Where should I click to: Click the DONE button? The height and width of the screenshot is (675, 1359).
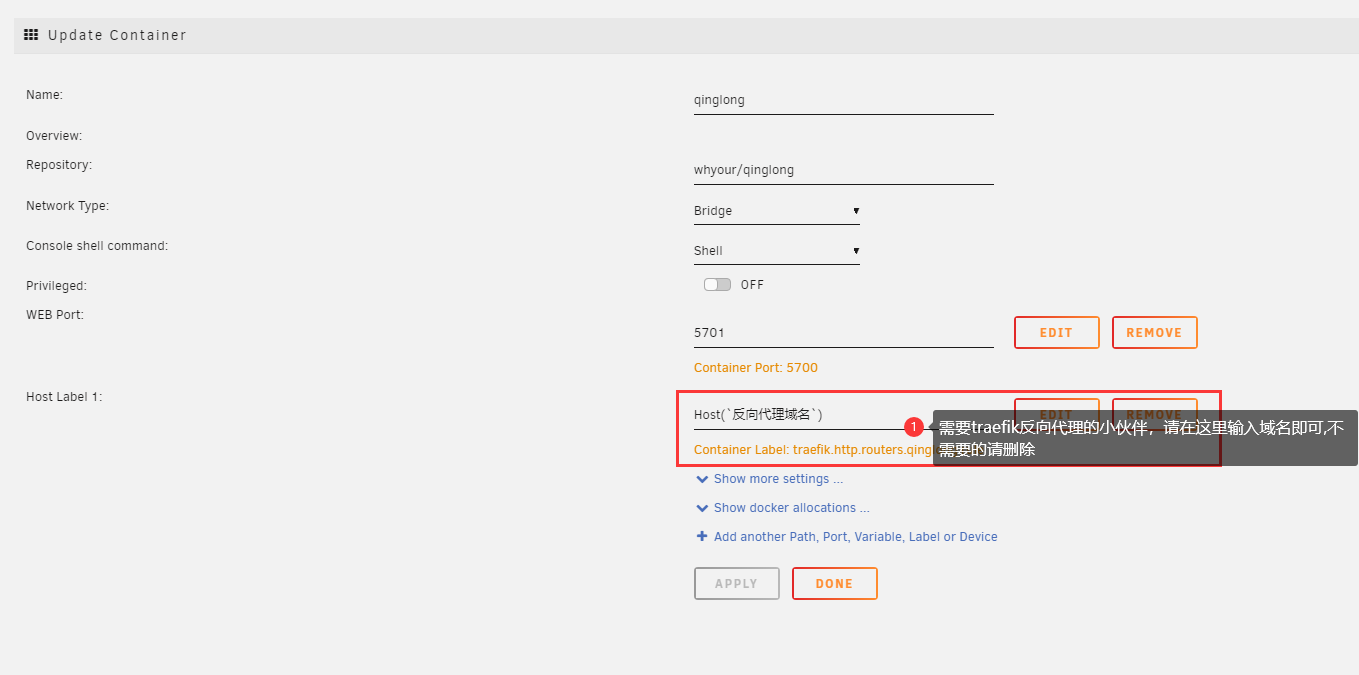[834, 584]
